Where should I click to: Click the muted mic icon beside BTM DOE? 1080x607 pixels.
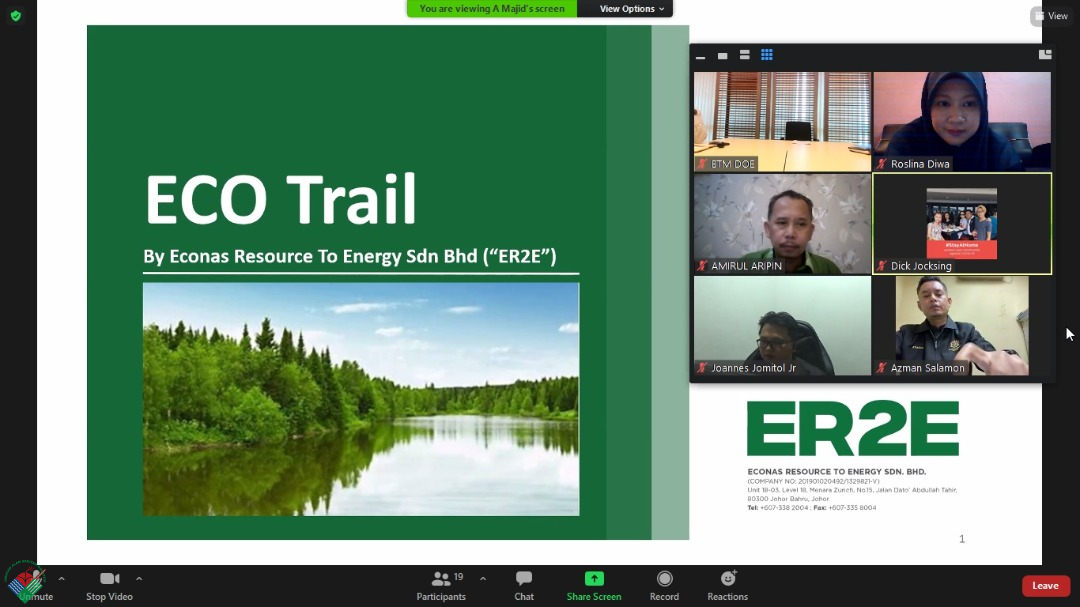pyautogui.click(x=702, y=164)
